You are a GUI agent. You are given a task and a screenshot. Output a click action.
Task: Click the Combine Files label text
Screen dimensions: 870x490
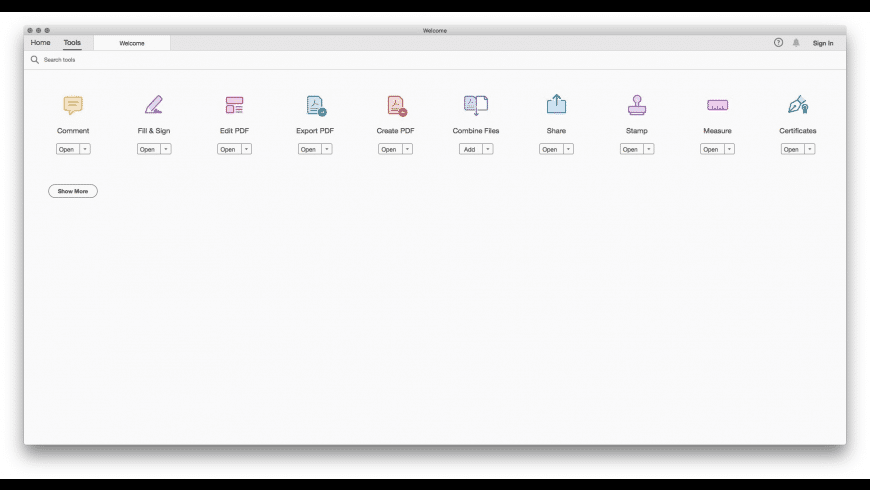476,130
